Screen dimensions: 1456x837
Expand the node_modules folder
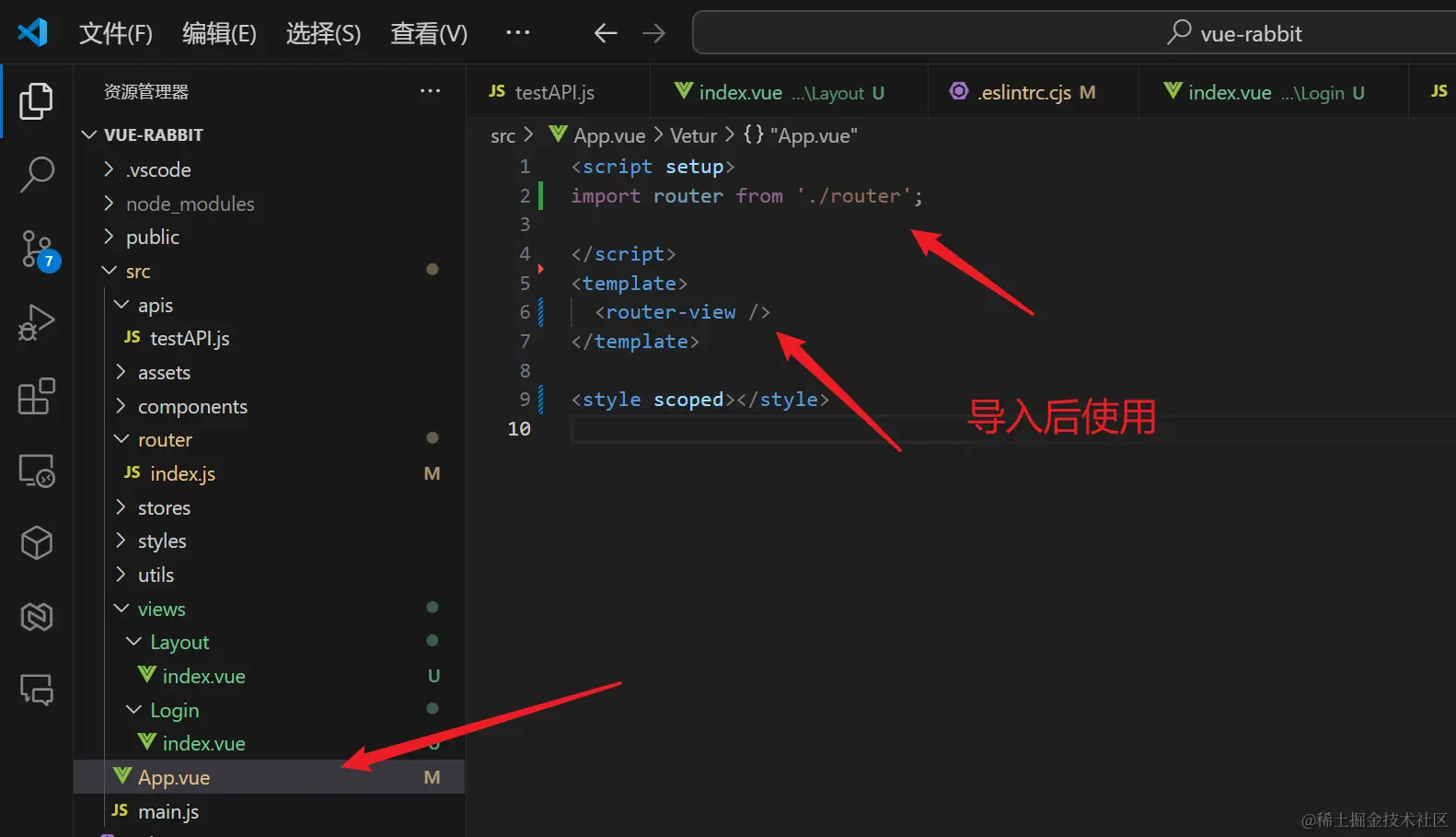point(269,203)
